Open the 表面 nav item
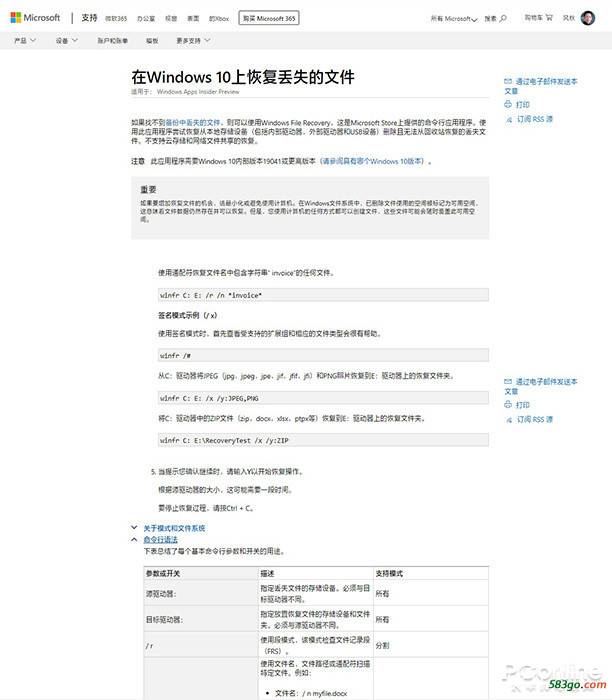 (x=193, y=19)
